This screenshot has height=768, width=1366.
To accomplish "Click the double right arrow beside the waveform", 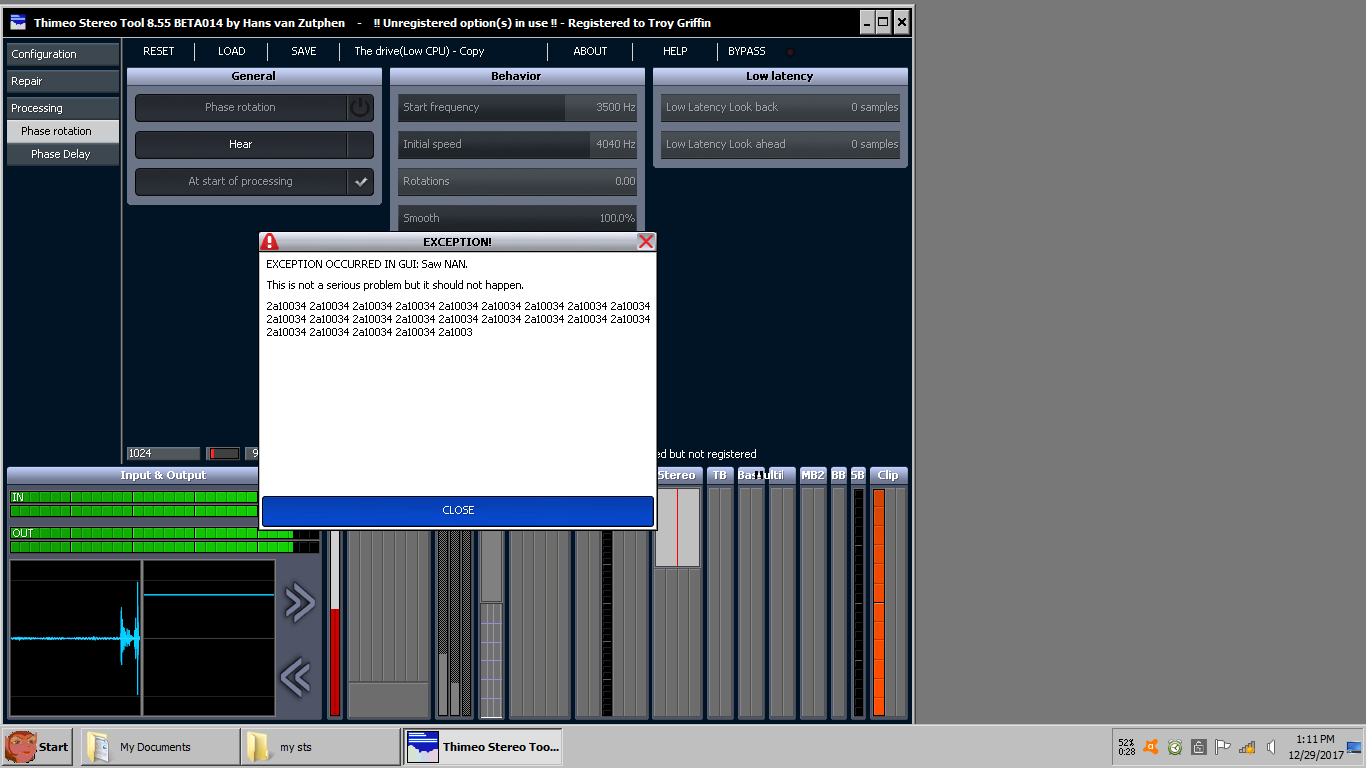I will (299, 602).
